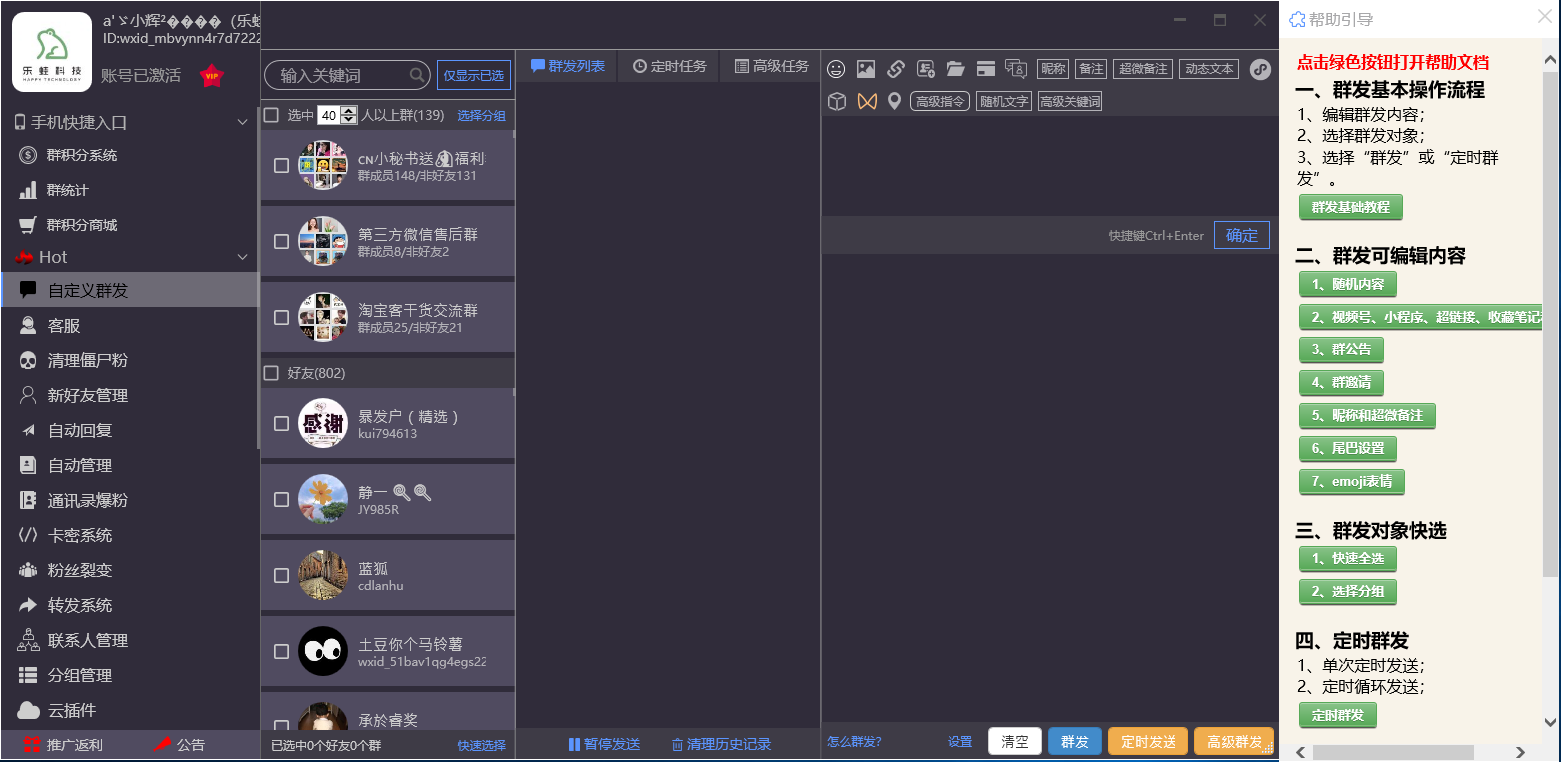
Task: Click the contact card icon
Action: (x=926, y=69)
